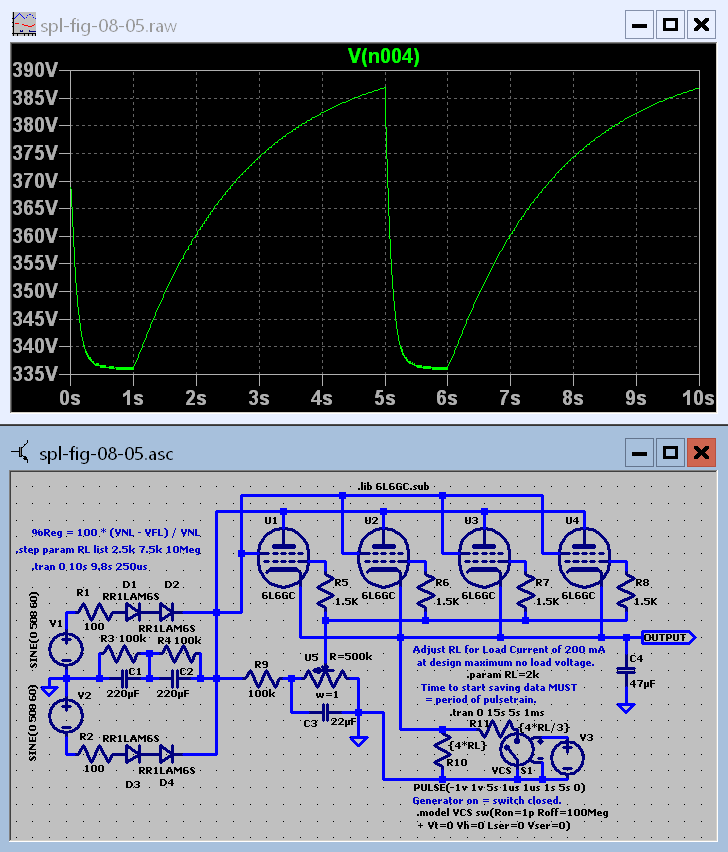Select the R9 100k resistor
Image resolution: width=728 pixels, height=852 pixels.
[x=262, y=678]
